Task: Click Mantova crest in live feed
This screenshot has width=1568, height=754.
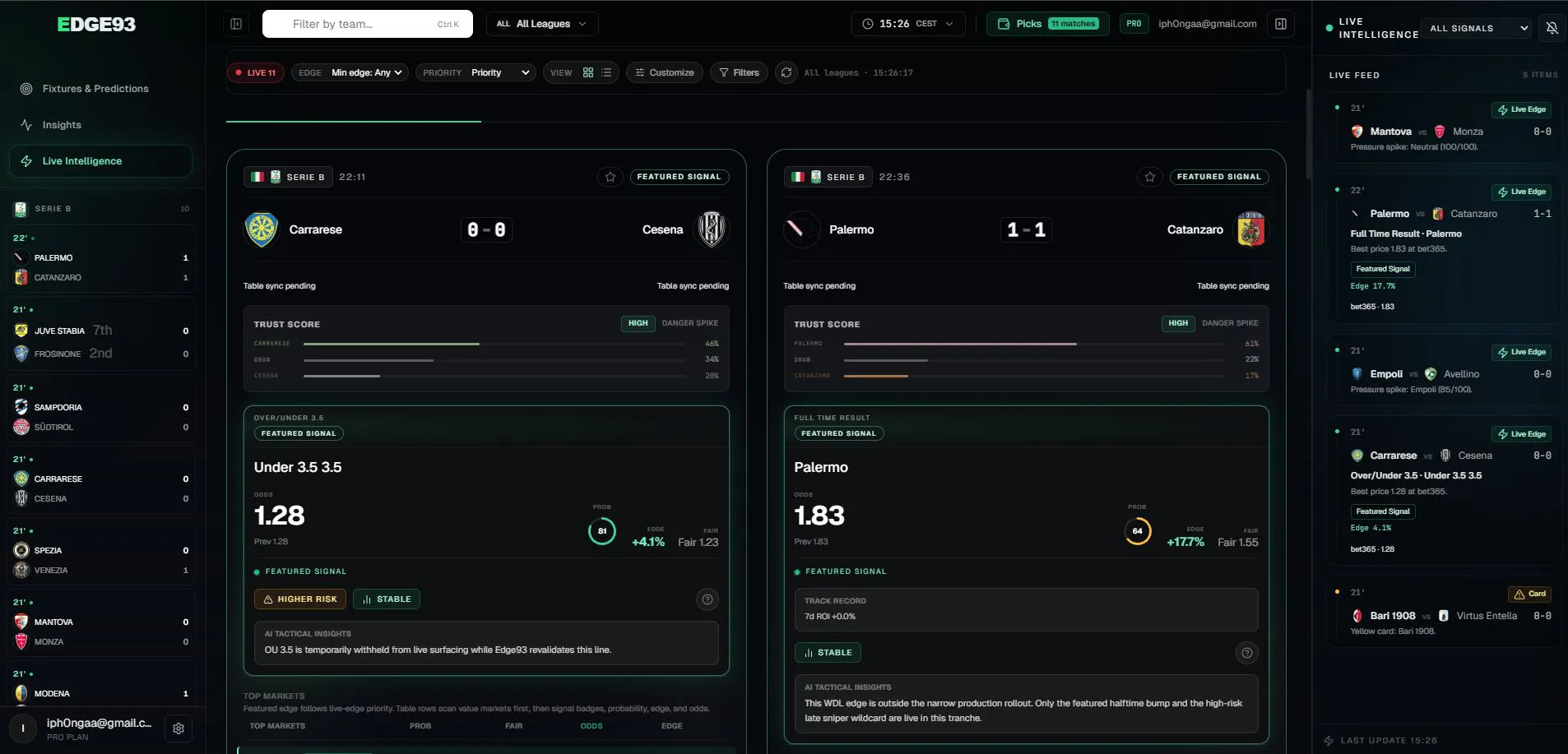Action: pos(1357,132)
